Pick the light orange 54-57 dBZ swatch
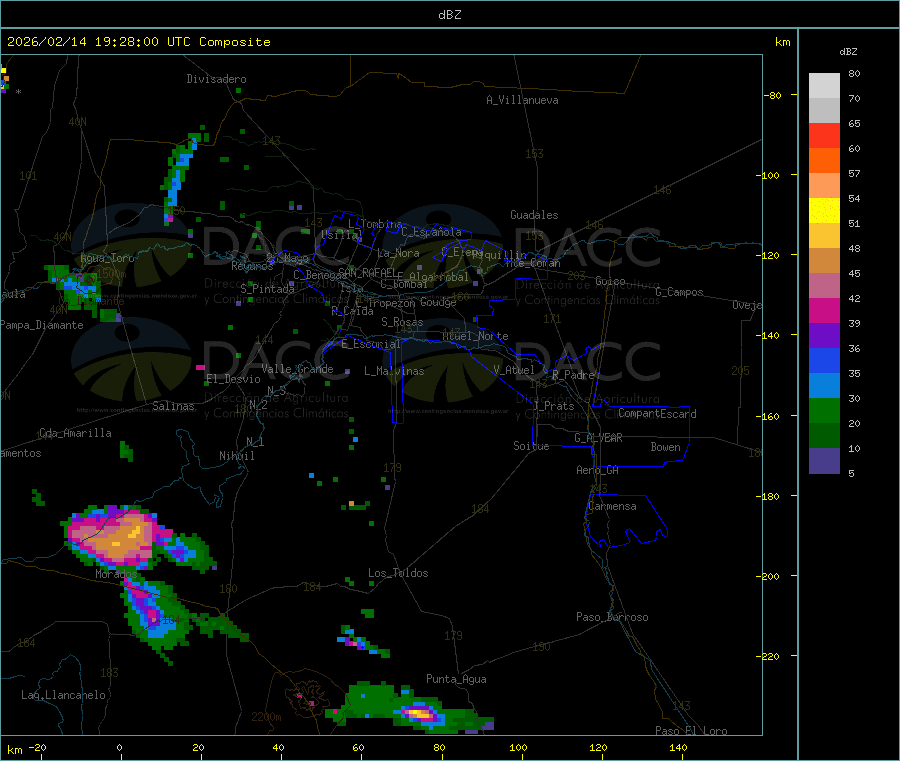 (824, 185)
